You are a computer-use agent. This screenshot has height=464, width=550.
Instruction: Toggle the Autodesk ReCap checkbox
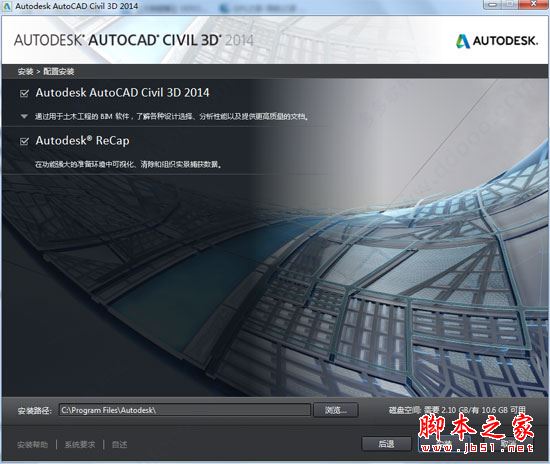point(24,141)
